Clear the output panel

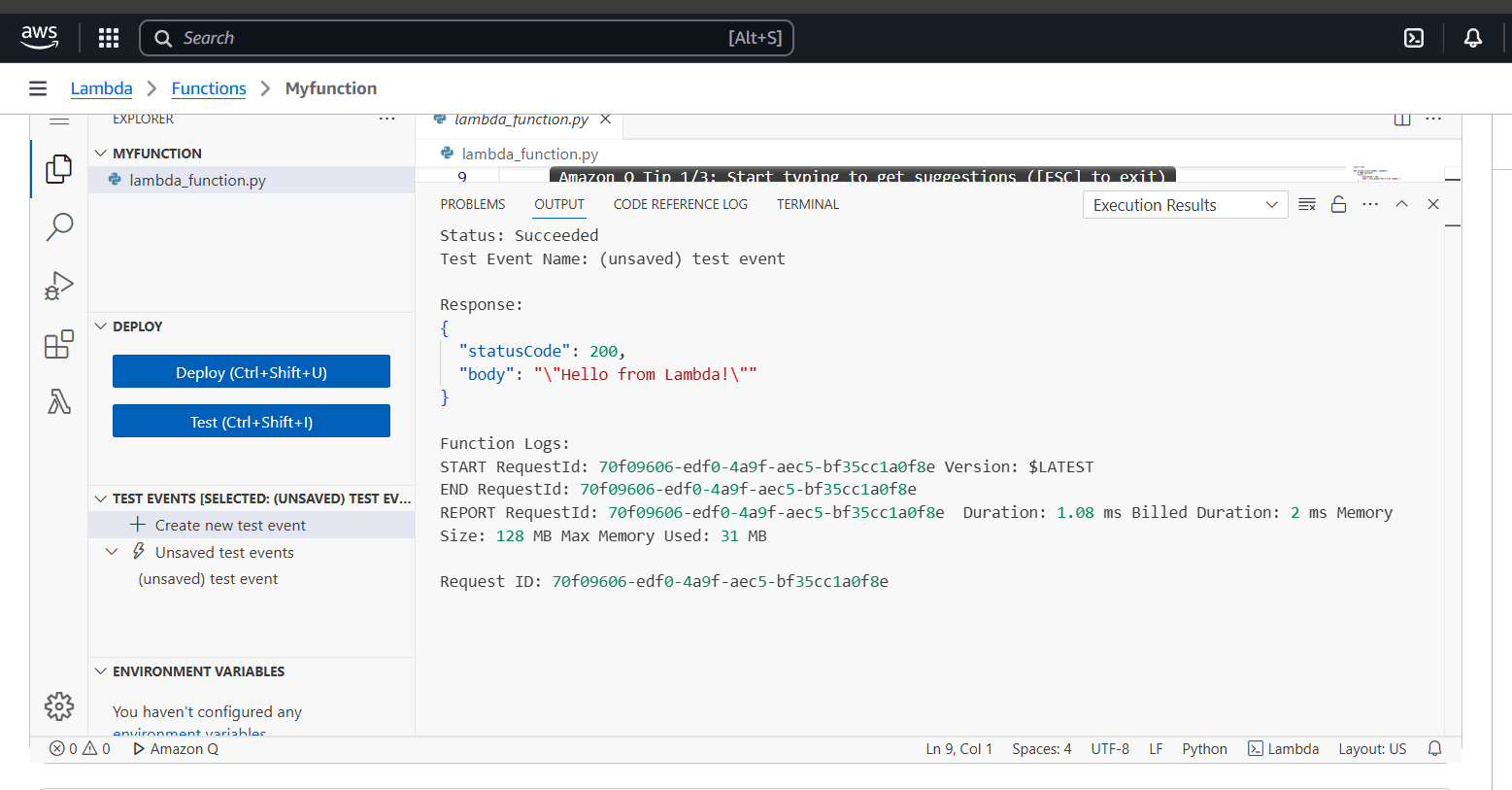[x=1307, y=204]
